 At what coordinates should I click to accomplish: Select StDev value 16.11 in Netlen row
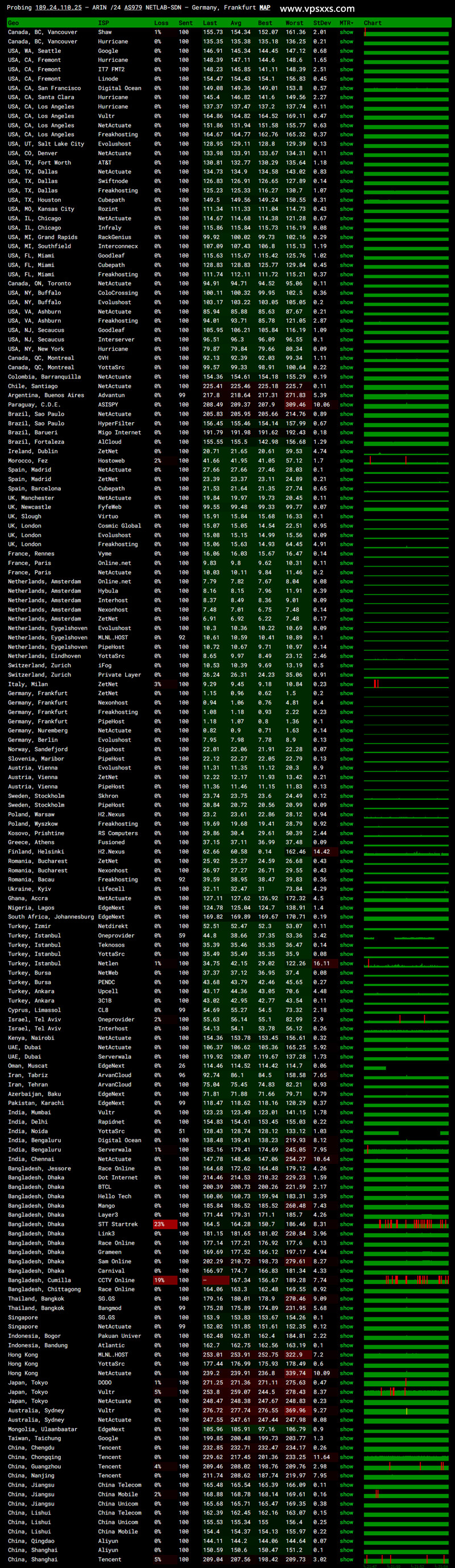(324, 963)
